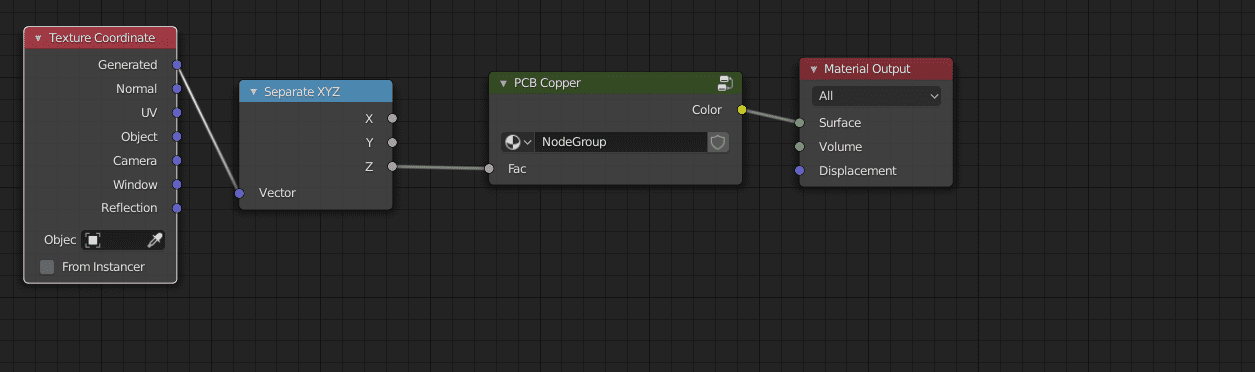This screenshot has height=372, width=1255.
Task: Click the Object output socket
Action: (x=177, y=137)
